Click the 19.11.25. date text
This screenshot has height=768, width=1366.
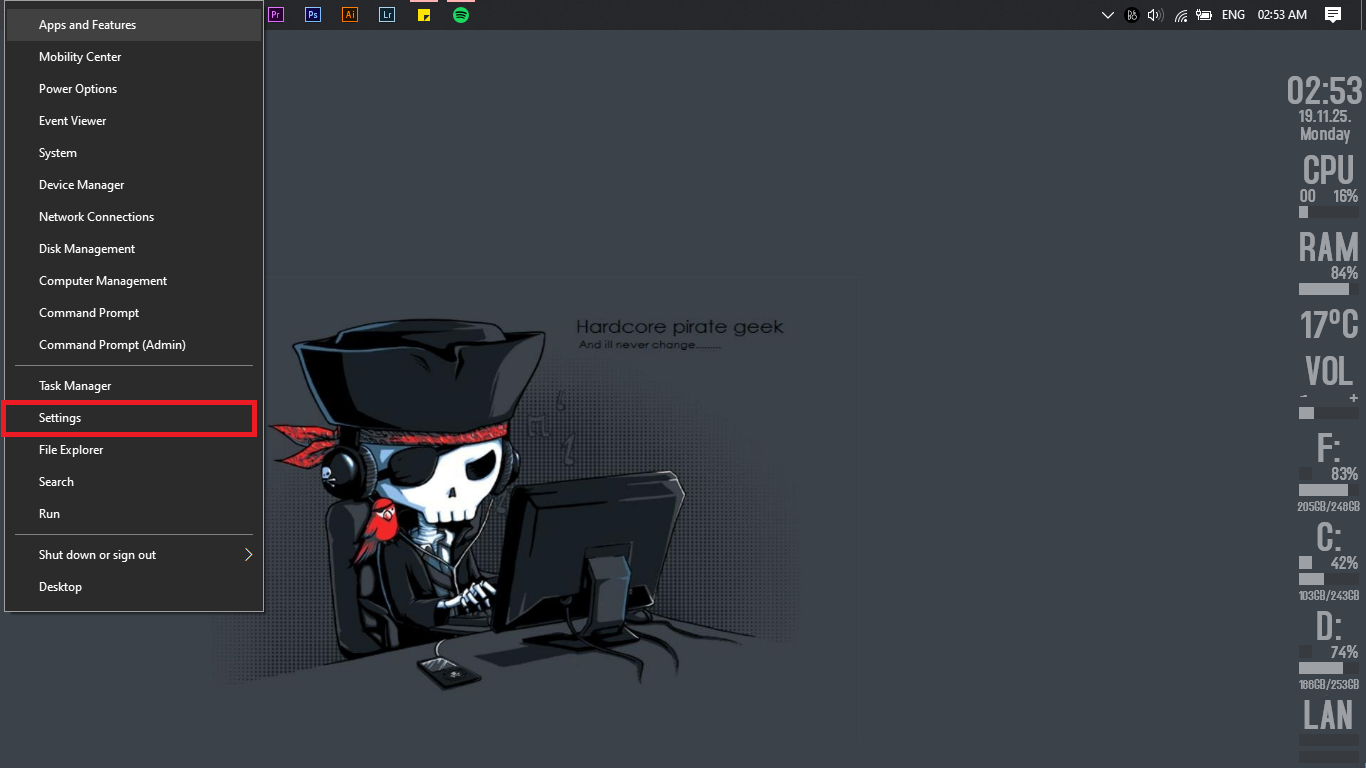click(x=1325, y=116)
